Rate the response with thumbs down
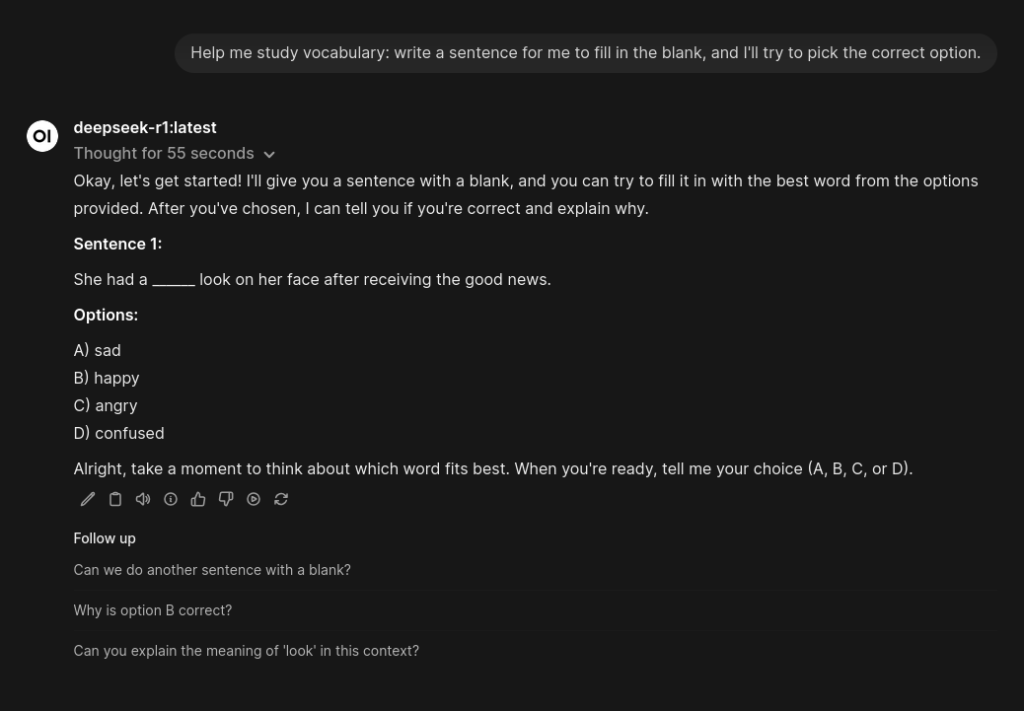The width and height of the screenshot is (1024, 711). 225,498
